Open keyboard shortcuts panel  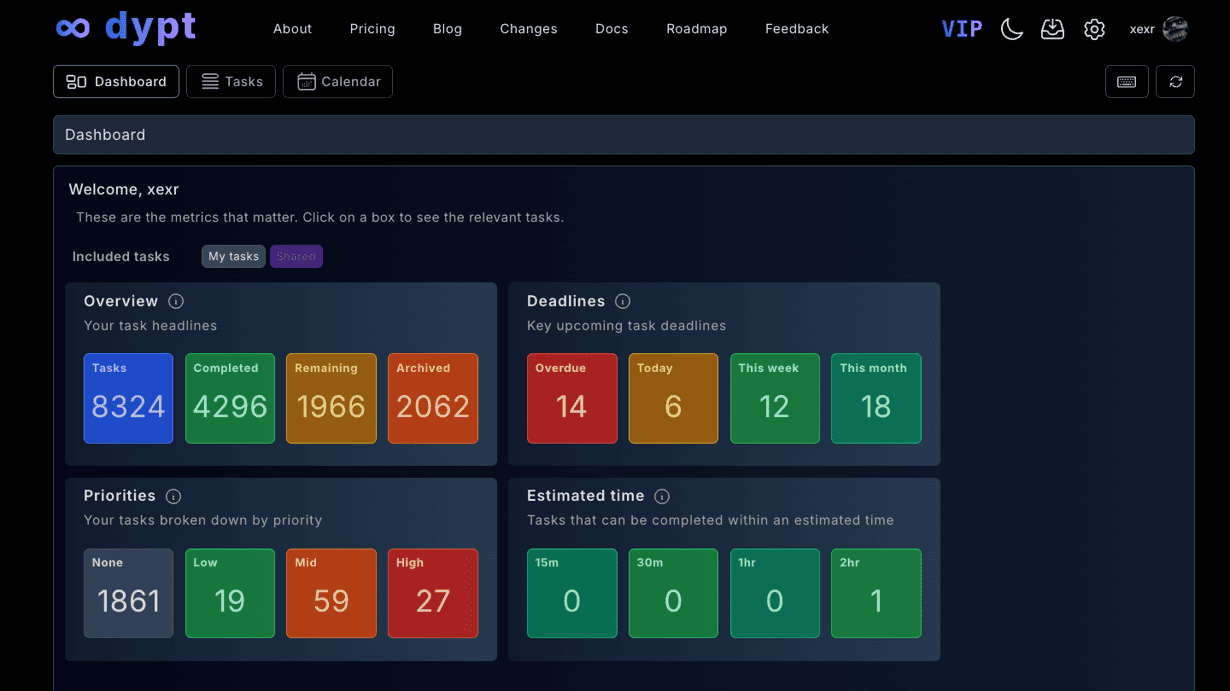click(1127, 81)
